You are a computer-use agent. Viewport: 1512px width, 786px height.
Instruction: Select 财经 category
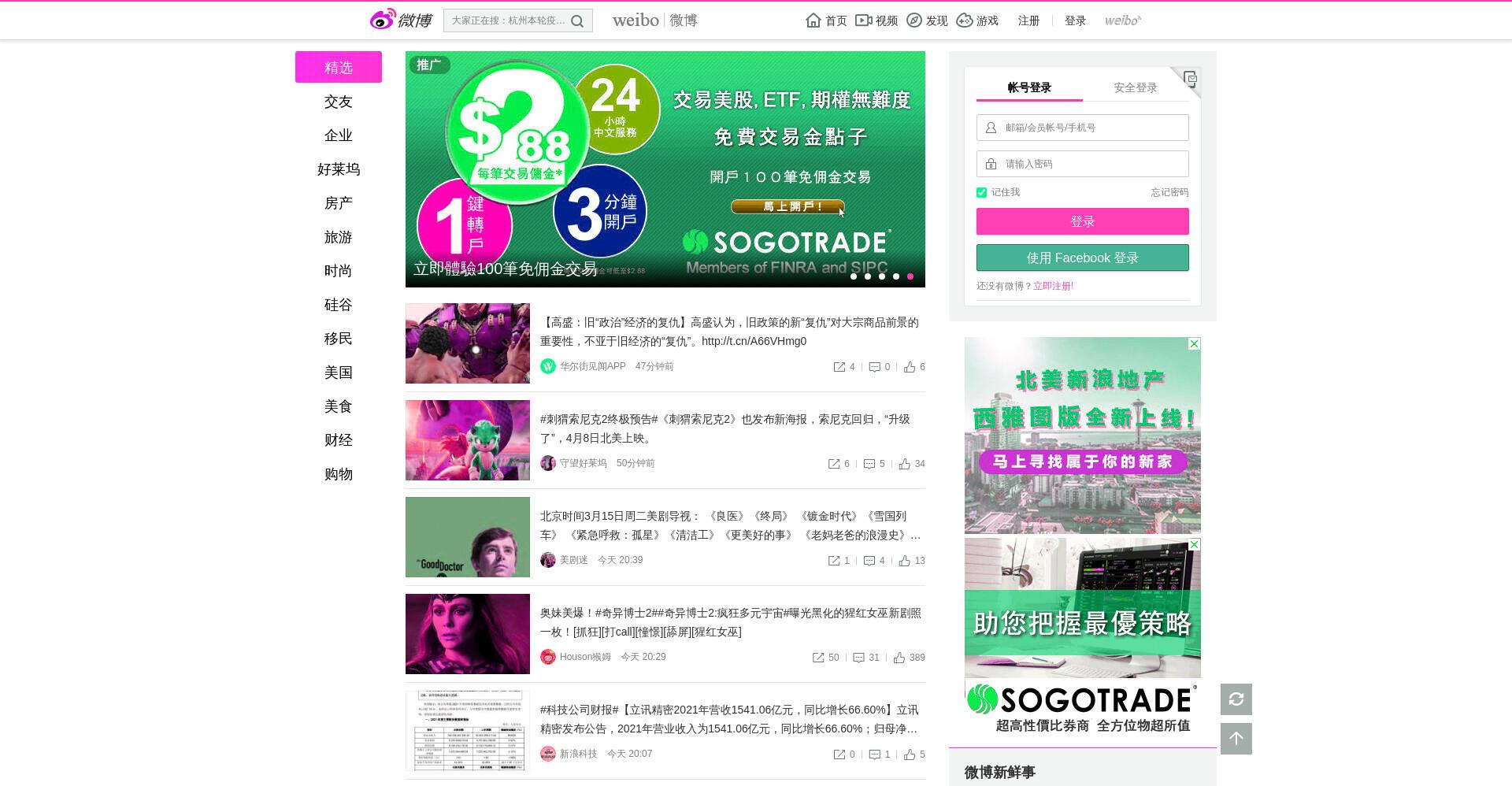(339, 440)
